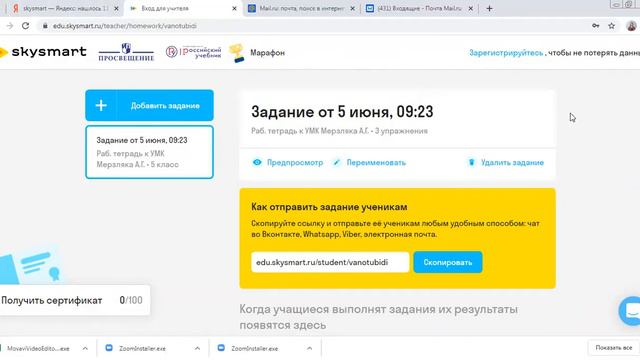640x360 pixels.
Task: Open the Chrome profile avatar
Action: tap(631, 26)
